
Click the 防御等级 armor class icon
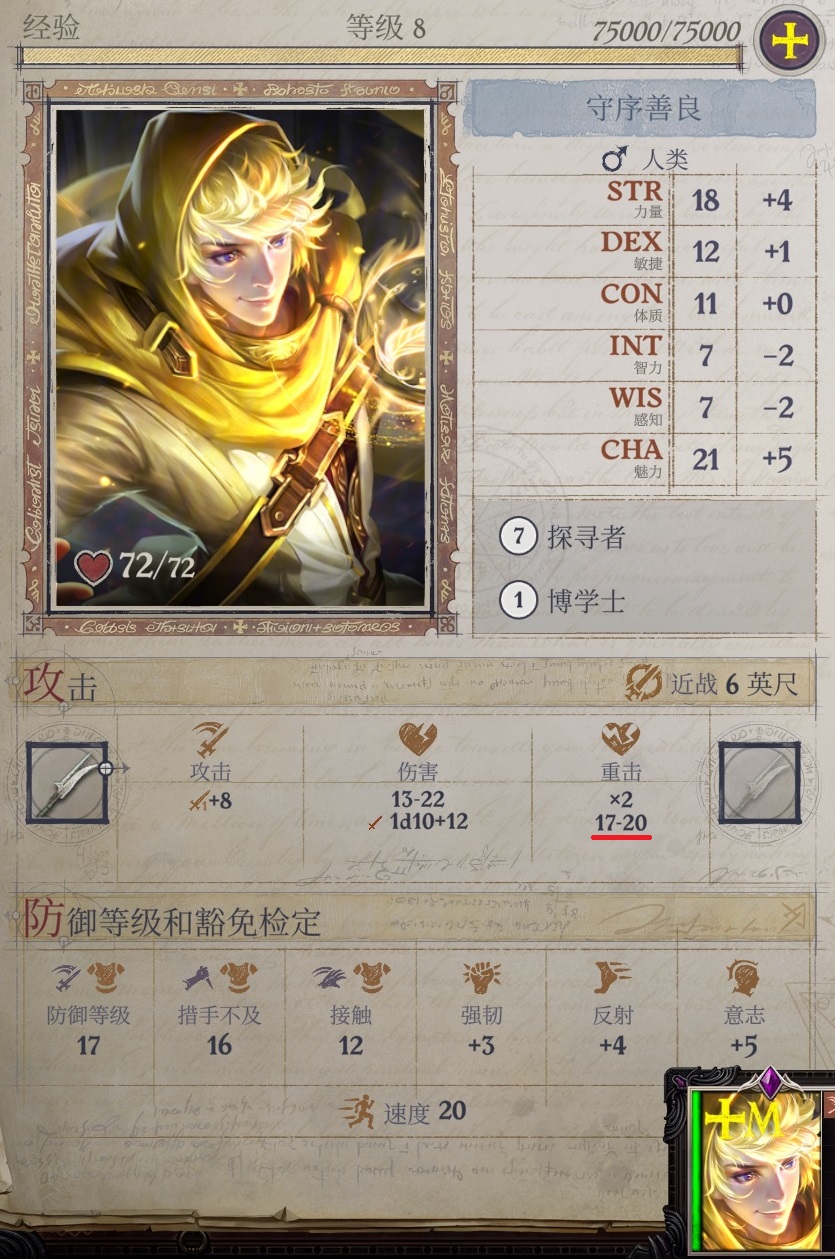[x=88, y=978]
